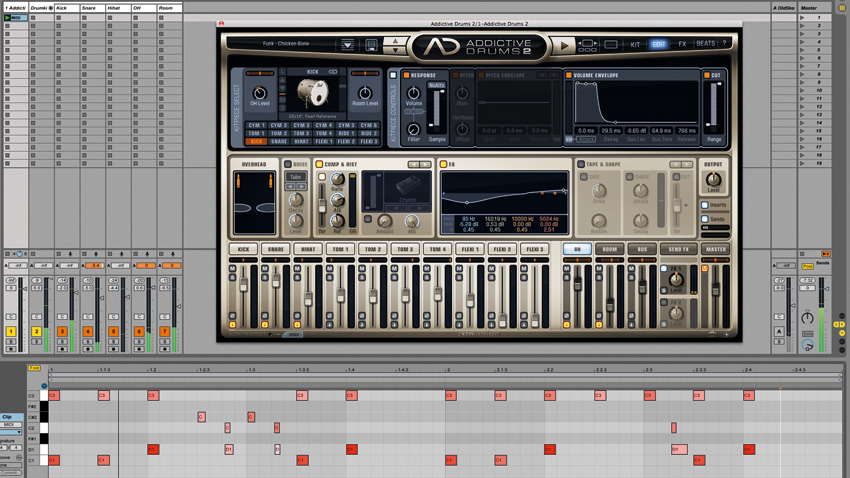850x478 pixels.
Task: Click the Noise type Tube selector
Action: pyautogui.click(x=295, y=177)
